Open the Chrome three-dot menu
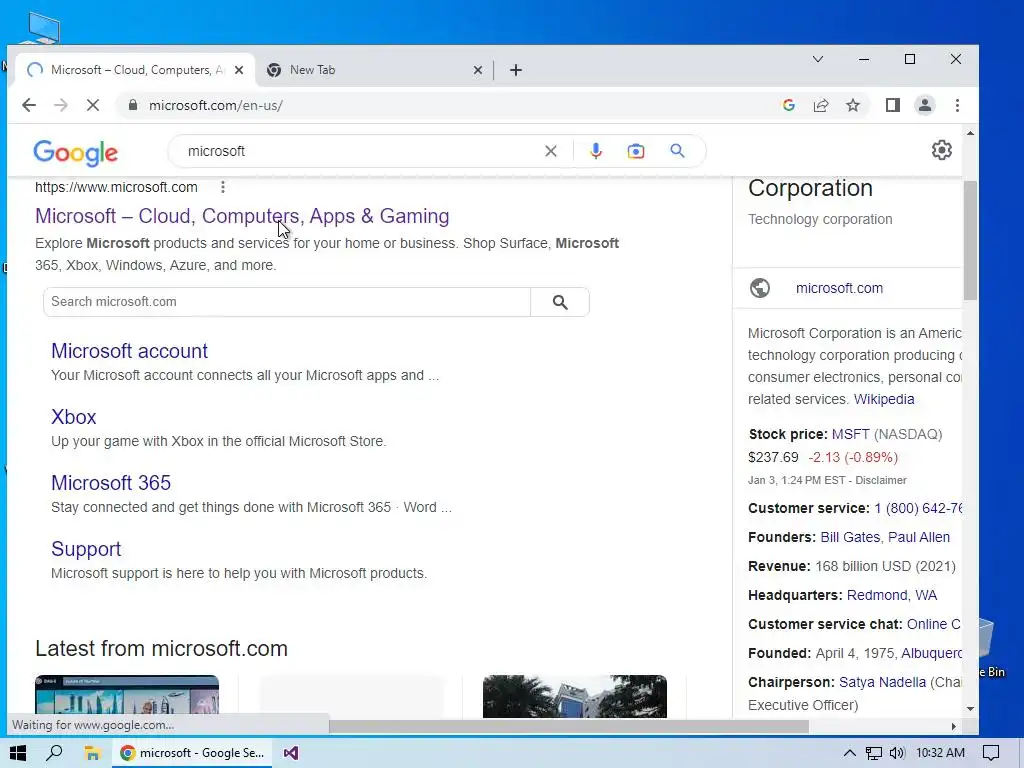The height and width of the screenshot is (768, 1024). point(957,105)
